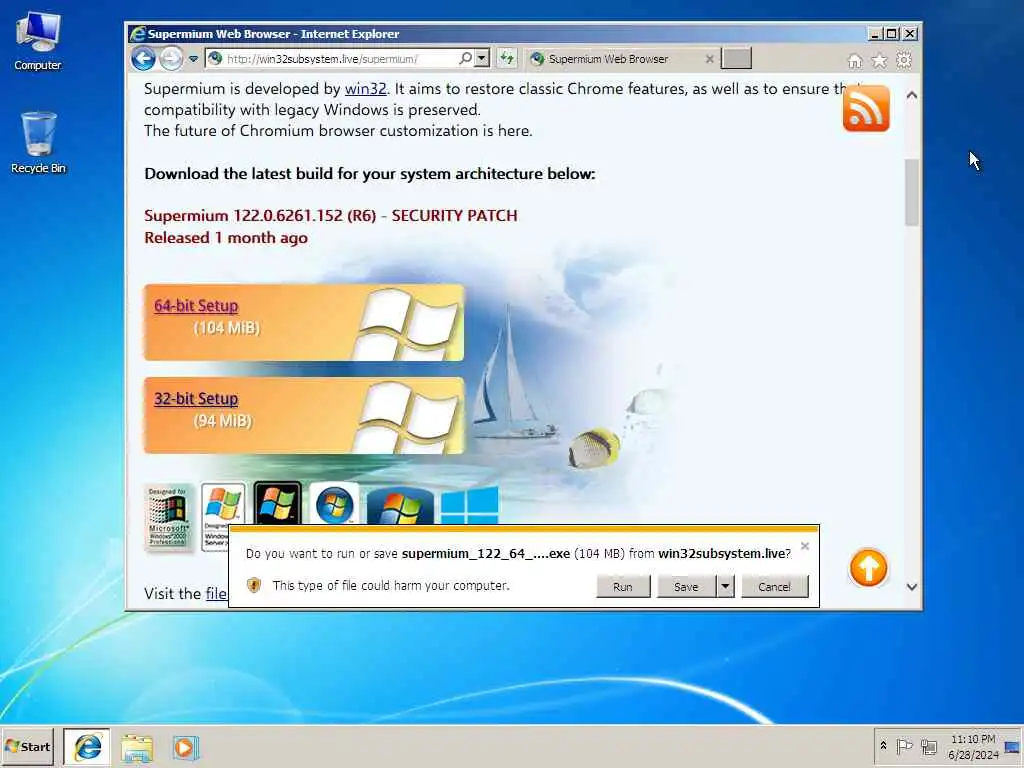Open the Start menu
The image size is (1024, 768).
27,746
